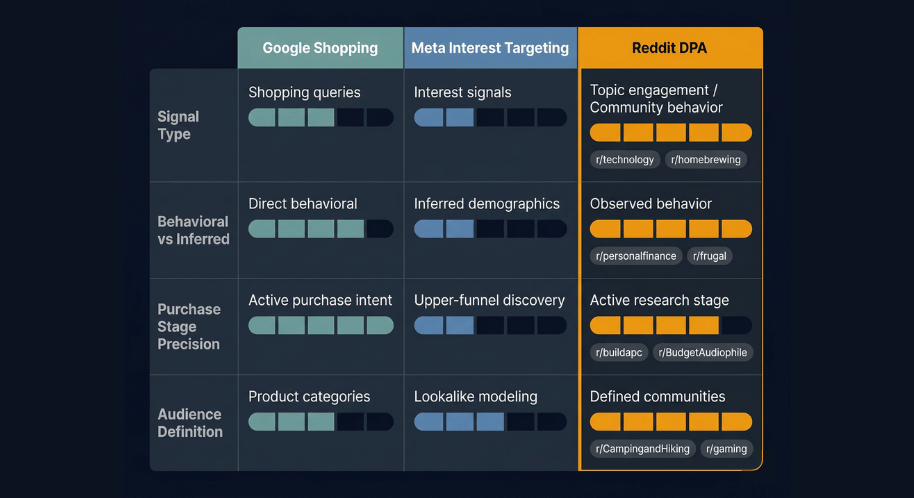The image size is (914, 498).
Task: Click the Behavioral vs Inferred row label
Action: pyautogui.click(x=194, y=230)
